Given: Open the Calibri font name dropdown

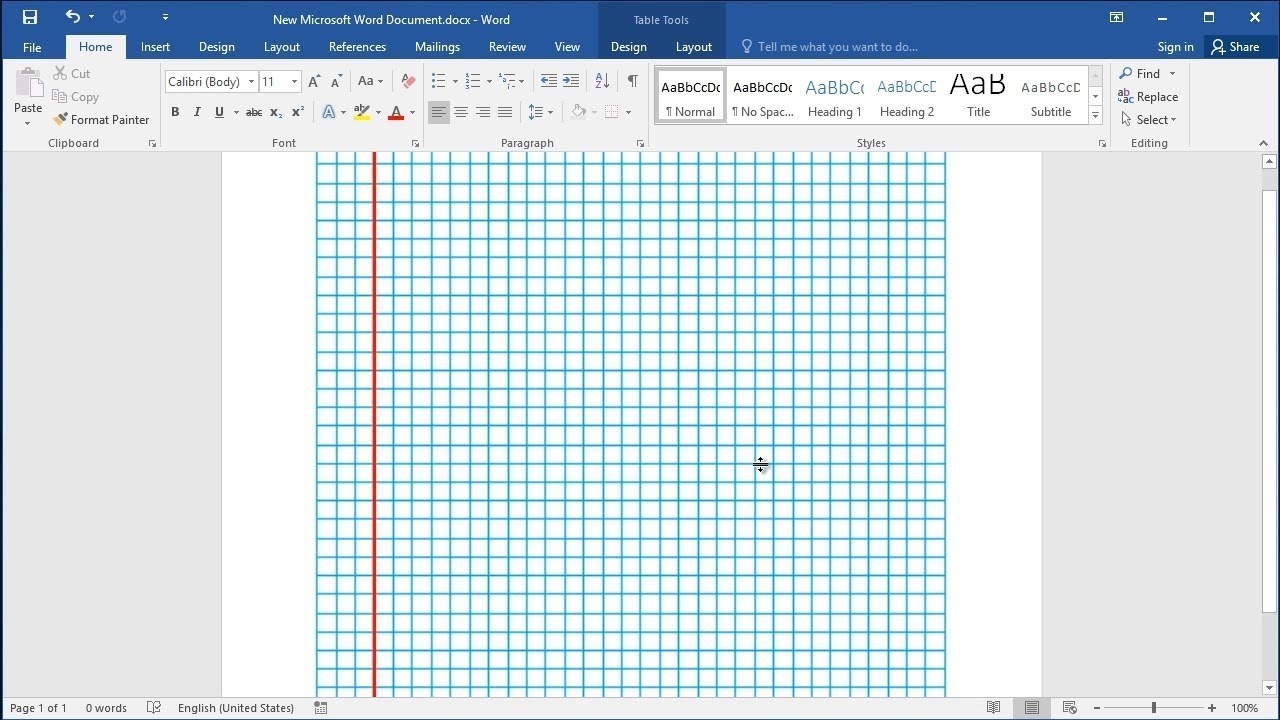Looking at the screenshot, I should tap(251, 82).
